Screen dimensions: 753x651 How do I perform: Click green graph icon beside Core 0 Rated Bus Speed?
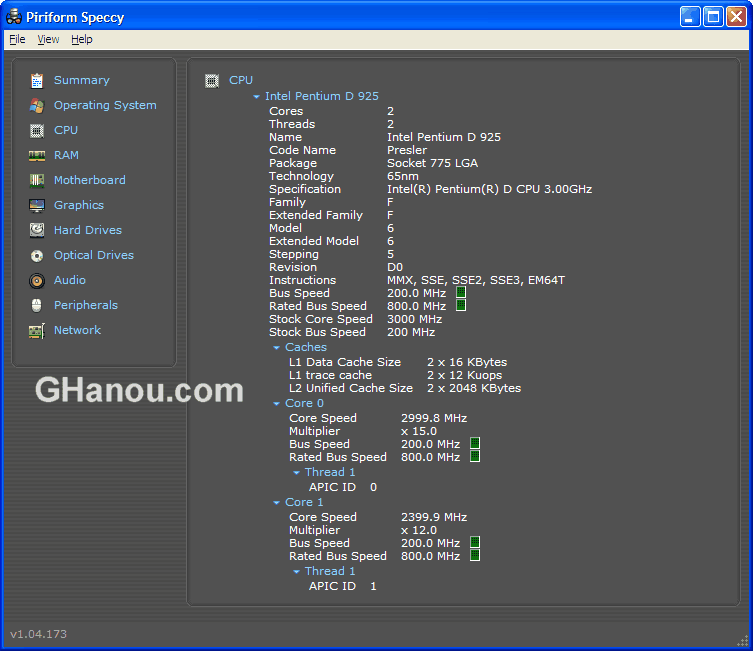tap(475, 456)
